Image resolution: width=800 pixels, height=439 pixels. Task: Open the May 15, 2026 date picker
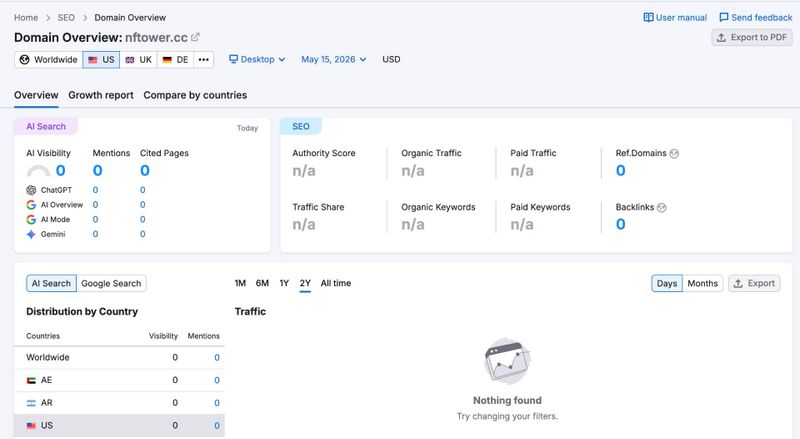pos(334,59)
